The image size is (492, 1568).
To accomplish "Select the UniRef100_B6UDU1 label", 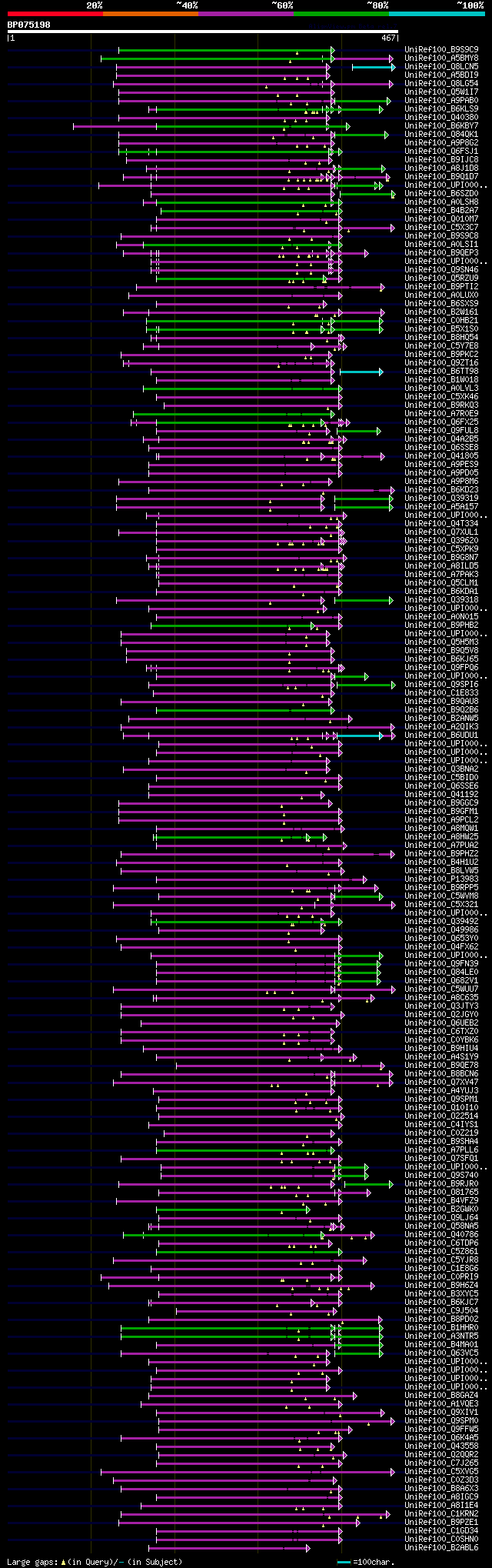I will [x=441, y=735].
